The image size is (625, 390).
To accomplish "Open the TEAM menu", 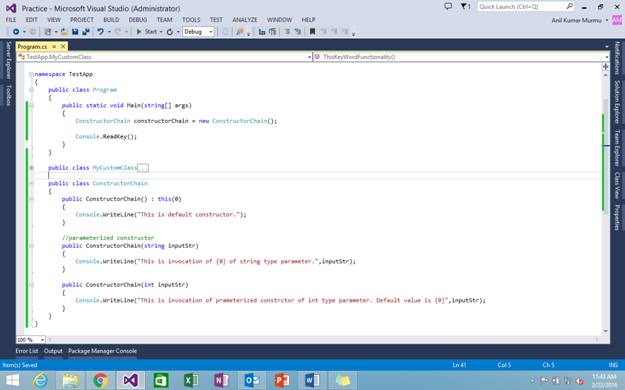I will pos(164,20).
